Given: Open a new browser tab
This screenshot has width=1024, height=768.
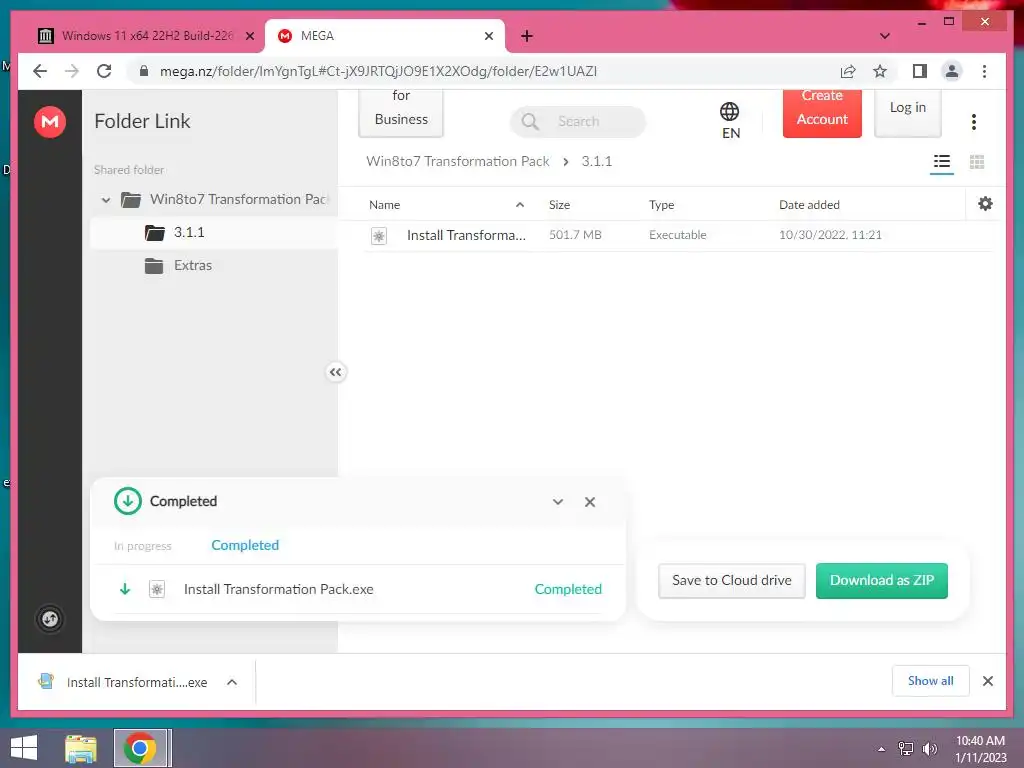Looking at the screenshot, I should [x=527, y=36].
